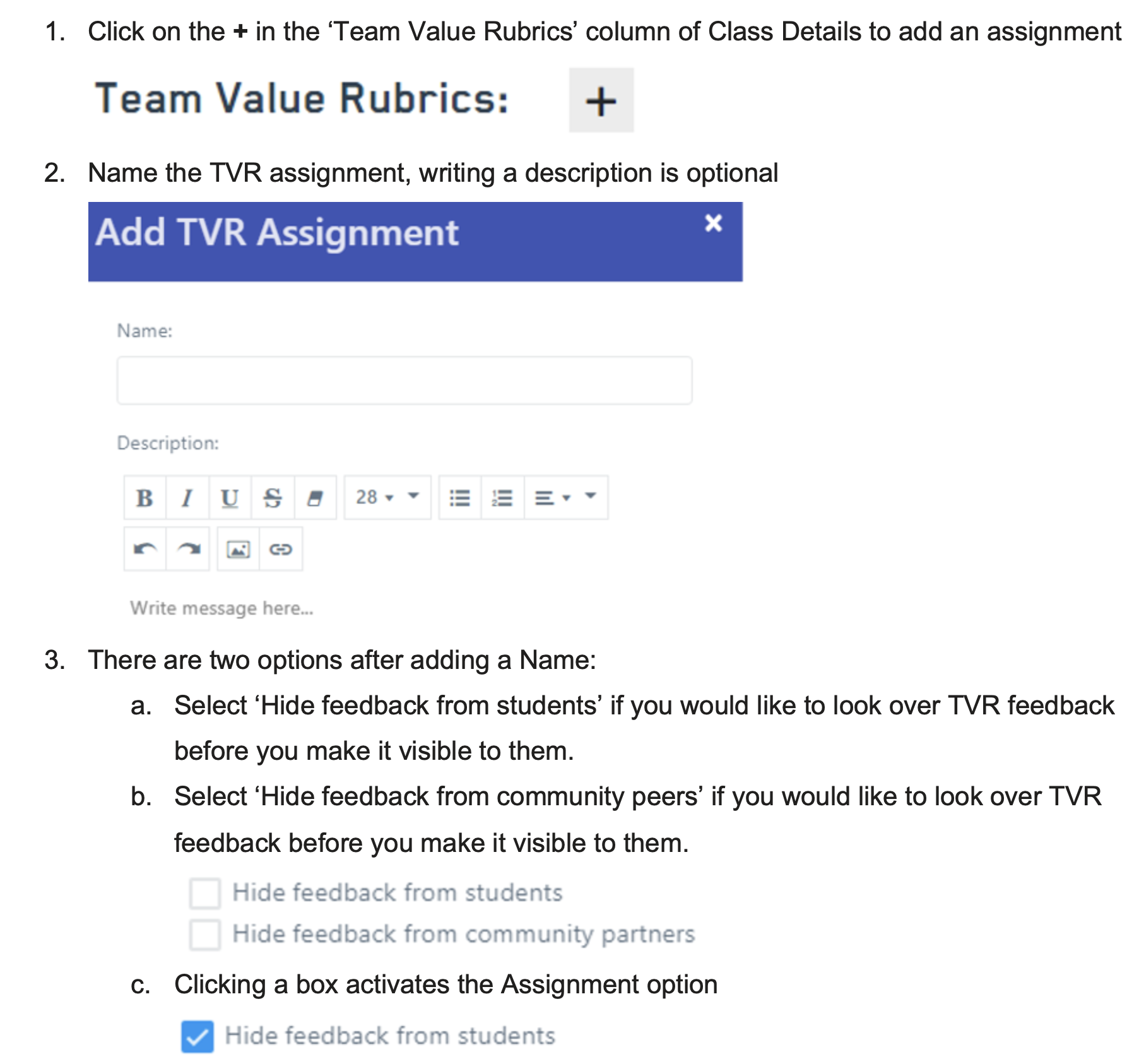1127x1064 pixels.
Task: Click the 'Write message here...' text area
Action: (222, 608)
